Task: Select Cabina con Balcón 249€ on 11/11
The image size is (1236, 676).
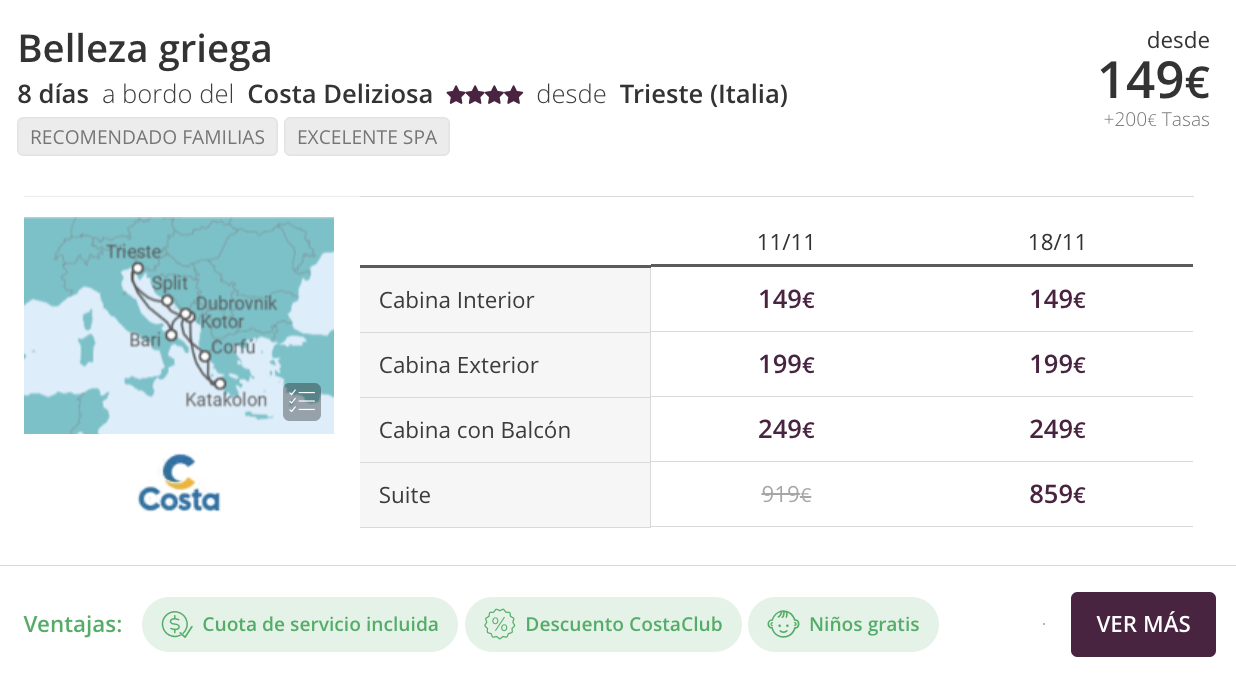Action: point(786,429)
